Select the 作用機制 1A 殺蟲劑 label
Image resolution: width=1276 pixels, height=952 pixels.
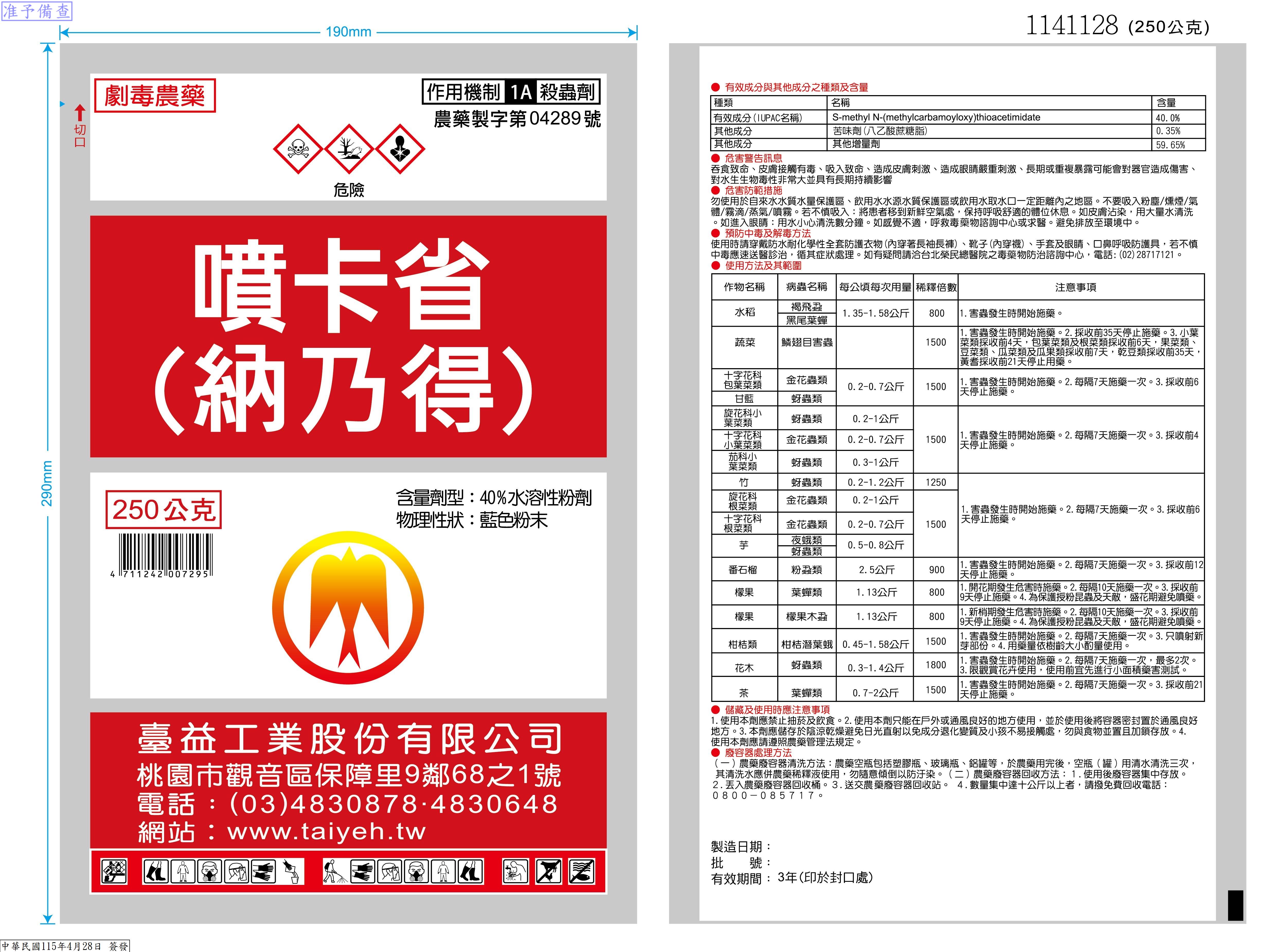click(x=511, y=92)
